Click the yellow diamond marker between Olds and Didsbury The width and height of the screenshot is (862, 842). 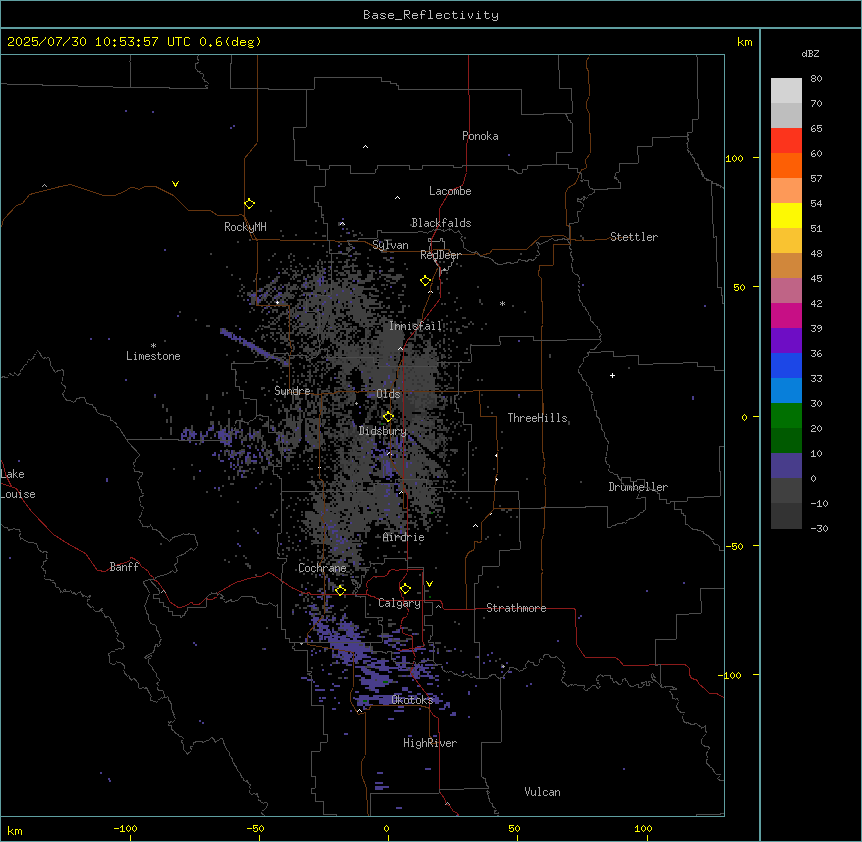(388, 417)
